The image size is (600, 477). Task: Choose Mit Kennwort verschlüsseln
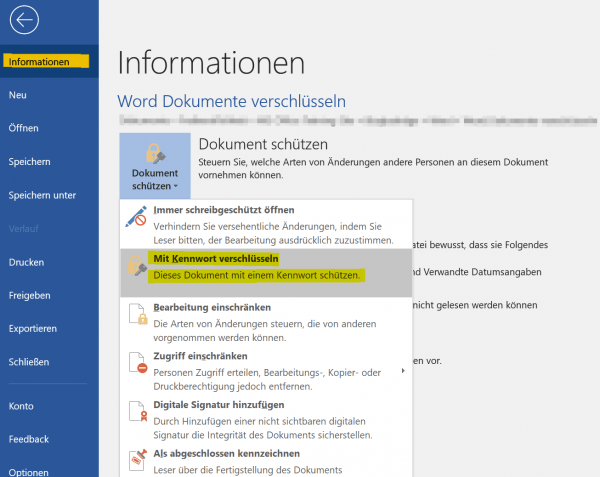266,273
